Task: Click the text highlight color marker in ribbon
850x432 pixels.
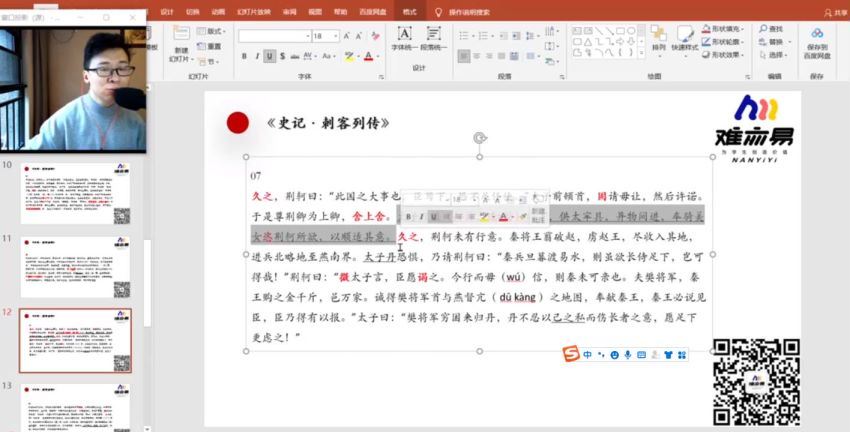Action: pos(349,56)
